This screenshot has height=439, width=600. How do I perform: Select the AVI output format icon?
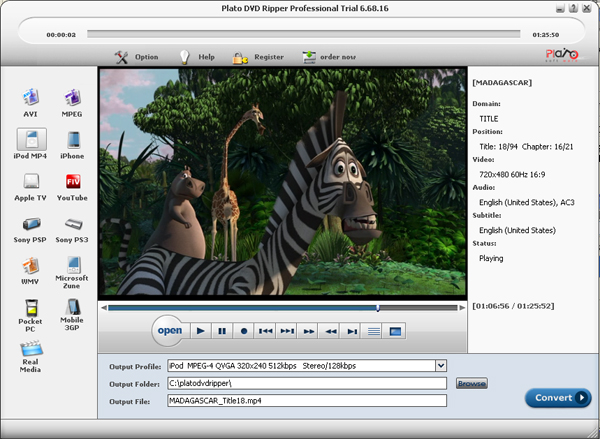click(x=30, y=98)
